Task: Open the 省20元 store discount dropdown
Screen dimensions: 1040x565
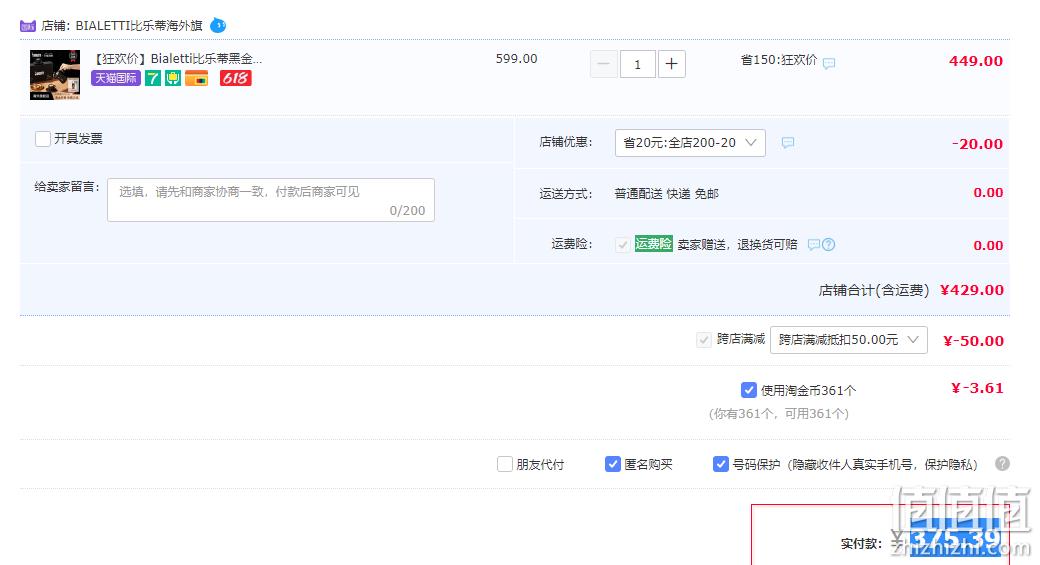Action: (x=690, y=143)
